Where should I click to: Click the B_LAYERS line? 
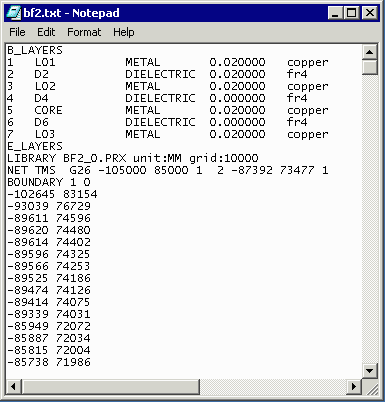click(35, 50)
